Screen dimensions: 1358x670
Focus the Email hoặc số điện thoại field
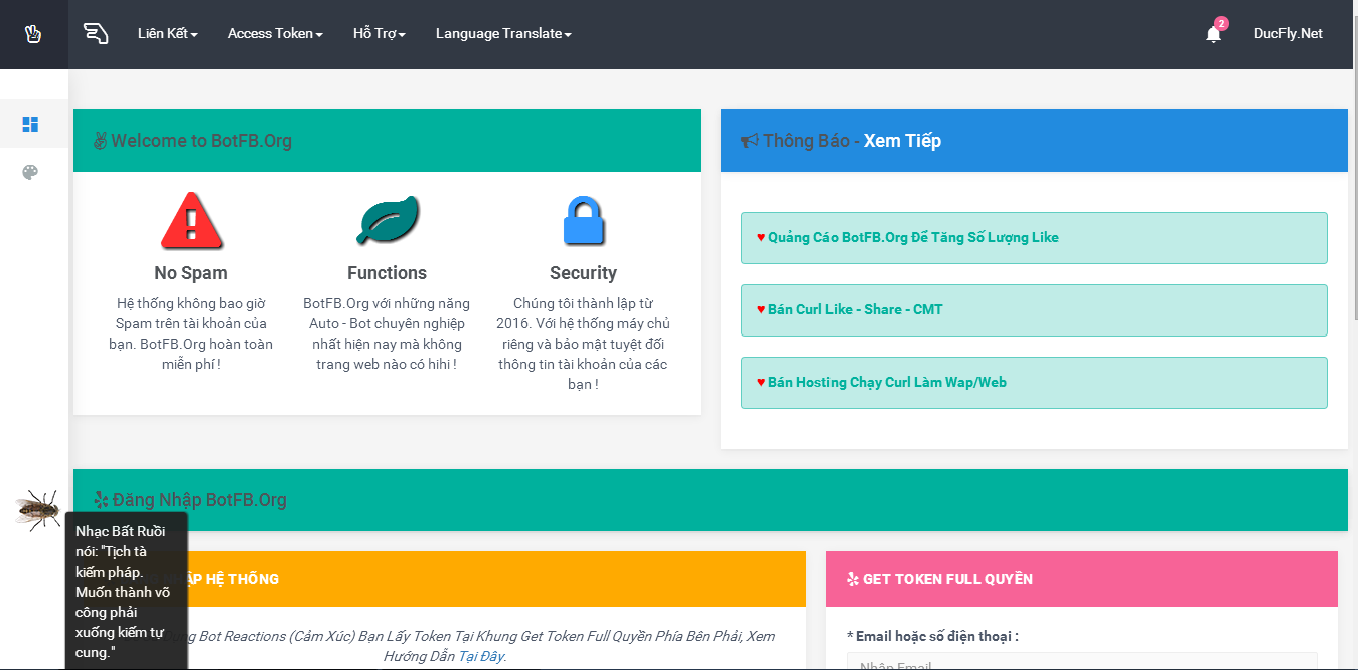[x=1082, y=661]
